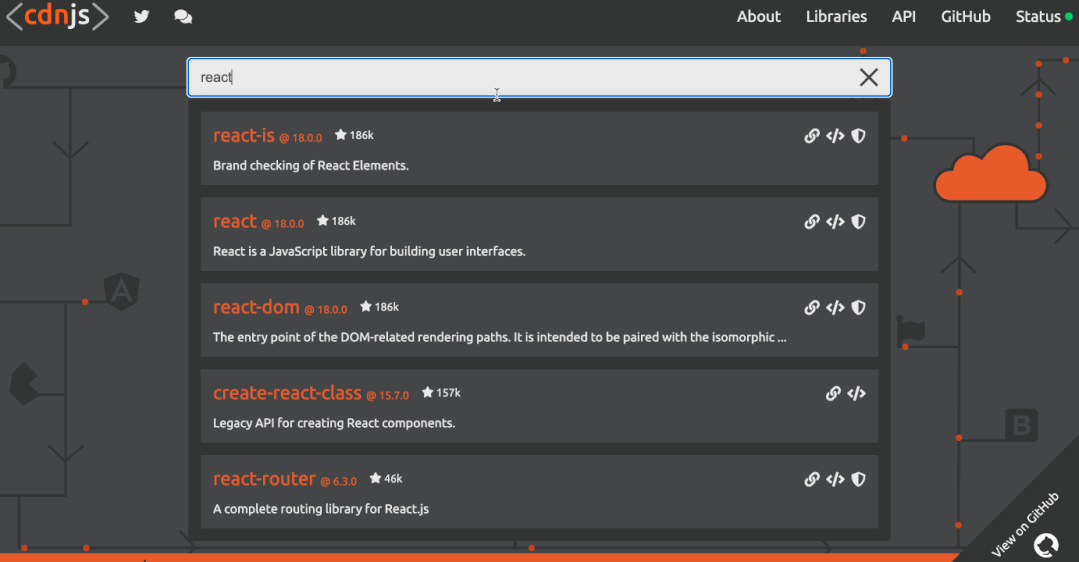This screenshot has width=1079, height=562.
Task: Open the react-dom library result
Action: (x=256, y=307)
